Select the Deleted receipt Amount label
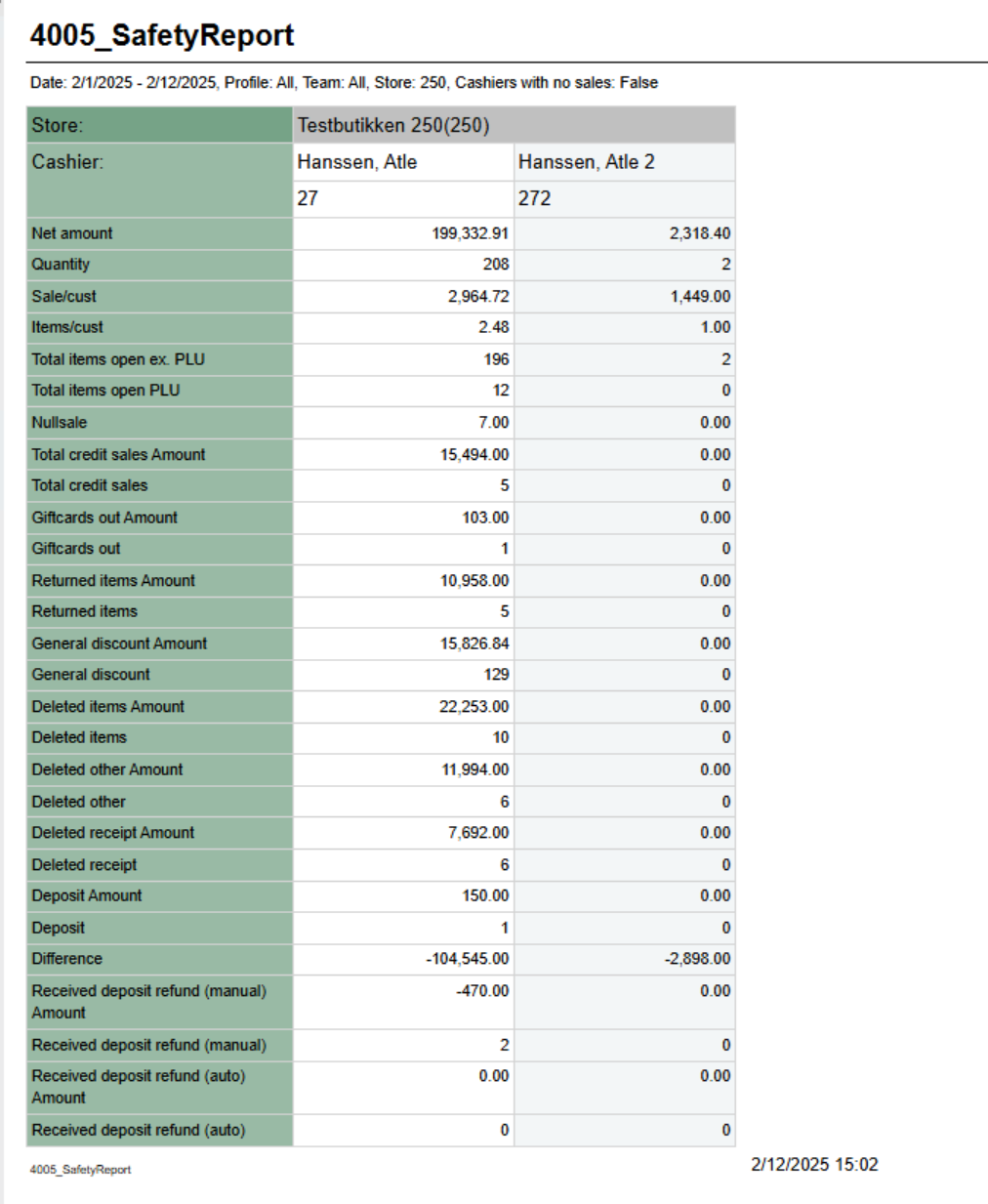 pos(113,833)
